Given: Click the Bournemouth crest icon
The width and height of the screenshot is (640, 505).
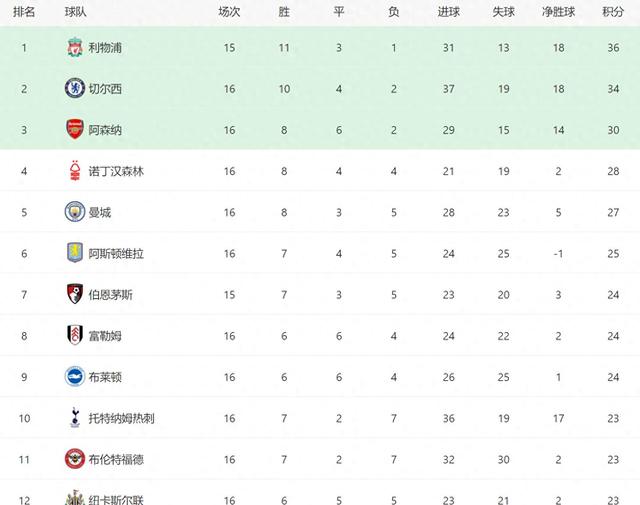Looking at the screenshot, I should tap(75, 294).
